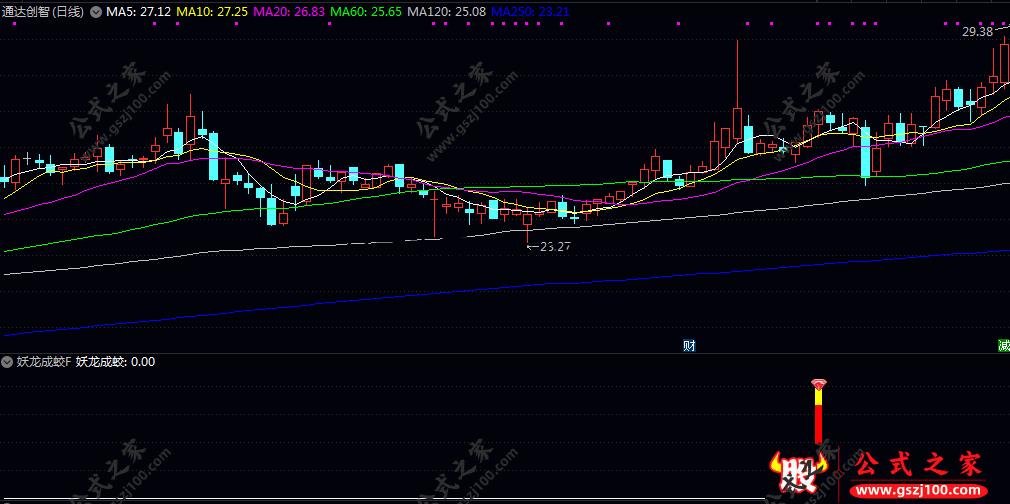Select the MA60: 25.65 moving average label
Screen dimensions: 1010x504
(367, 12)
